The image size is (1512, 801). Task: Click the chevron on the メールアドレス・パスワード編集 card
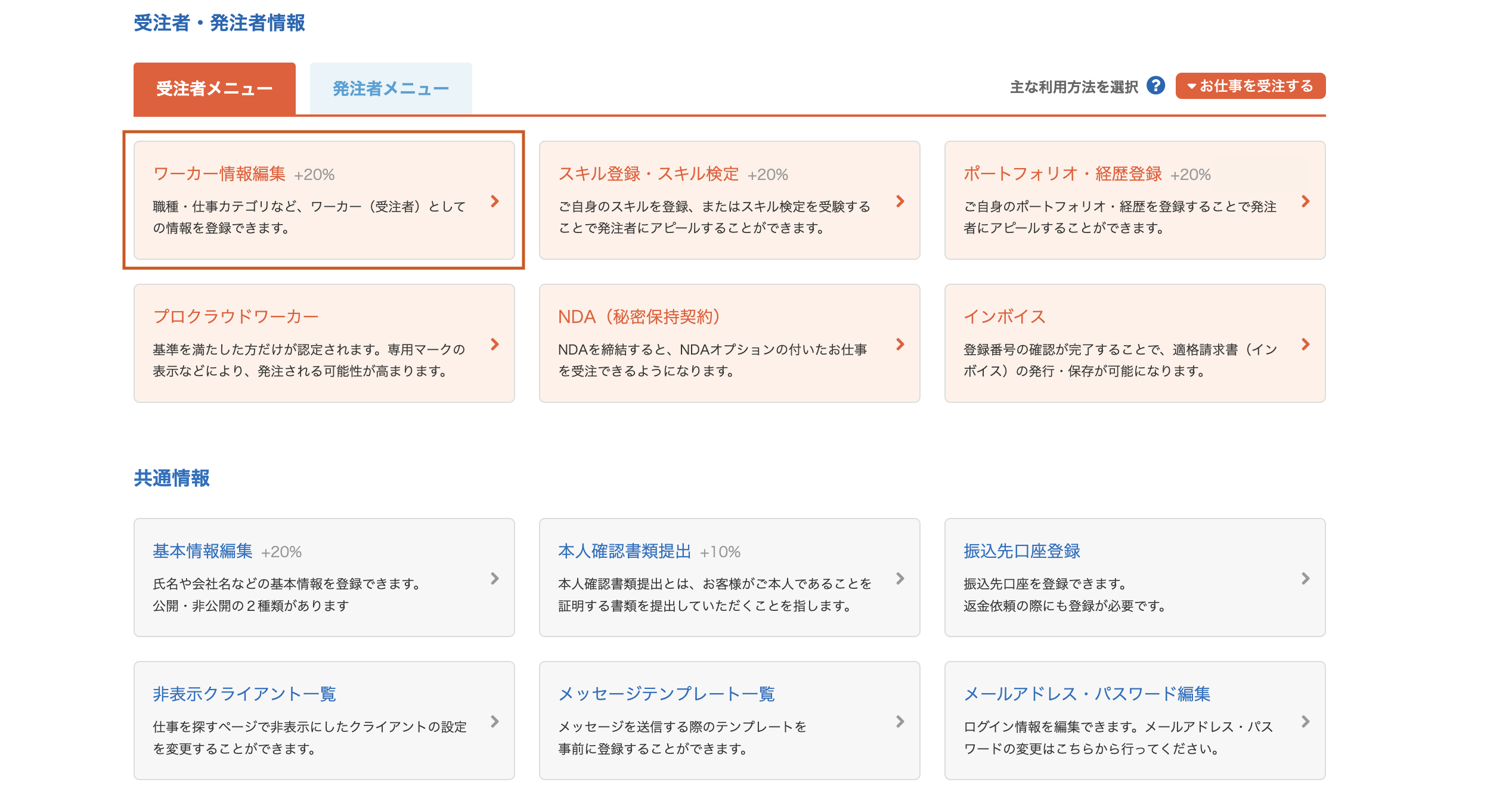pyautogui.click(x=1305, y=722)
